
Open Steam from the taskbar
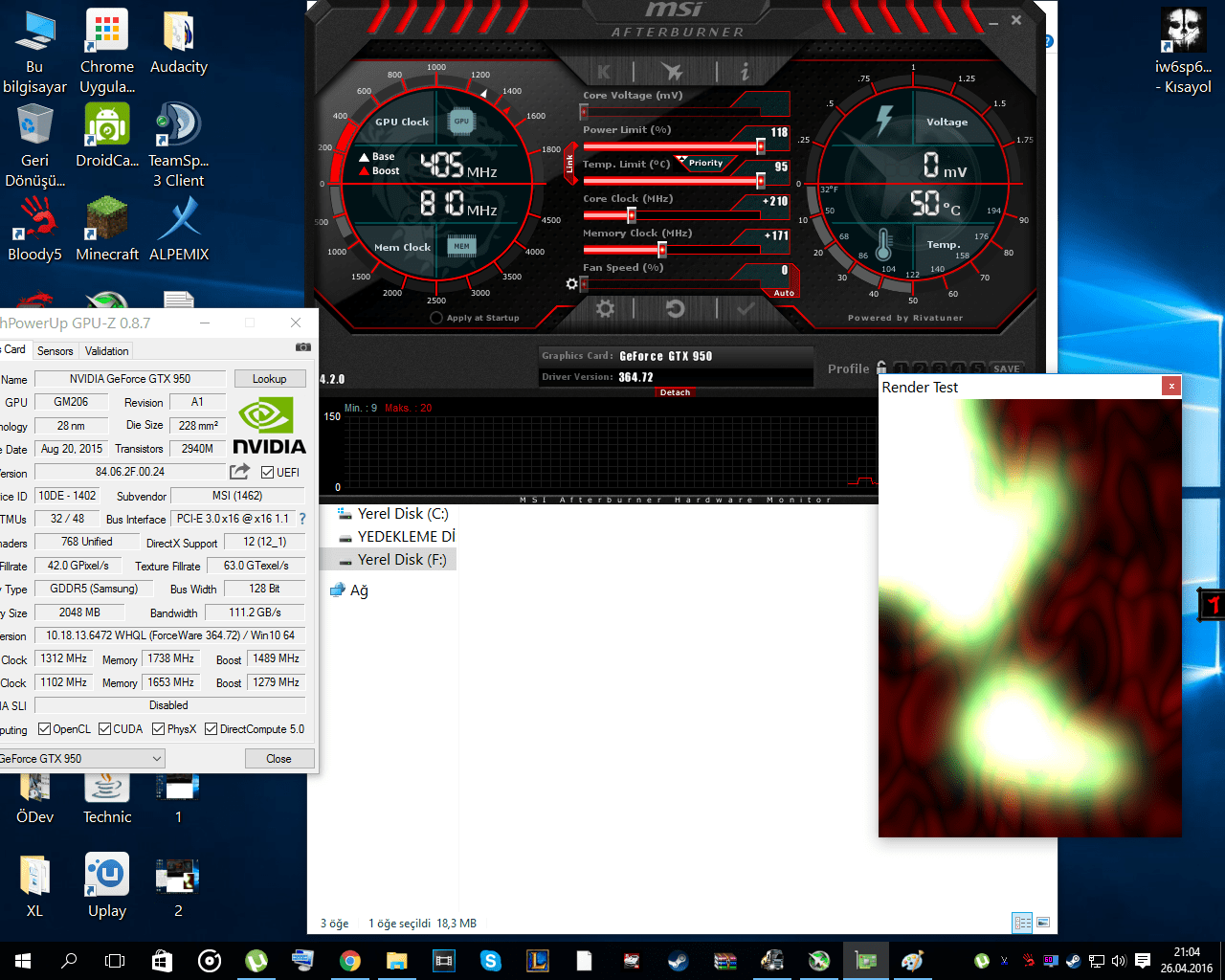[679, 961]
